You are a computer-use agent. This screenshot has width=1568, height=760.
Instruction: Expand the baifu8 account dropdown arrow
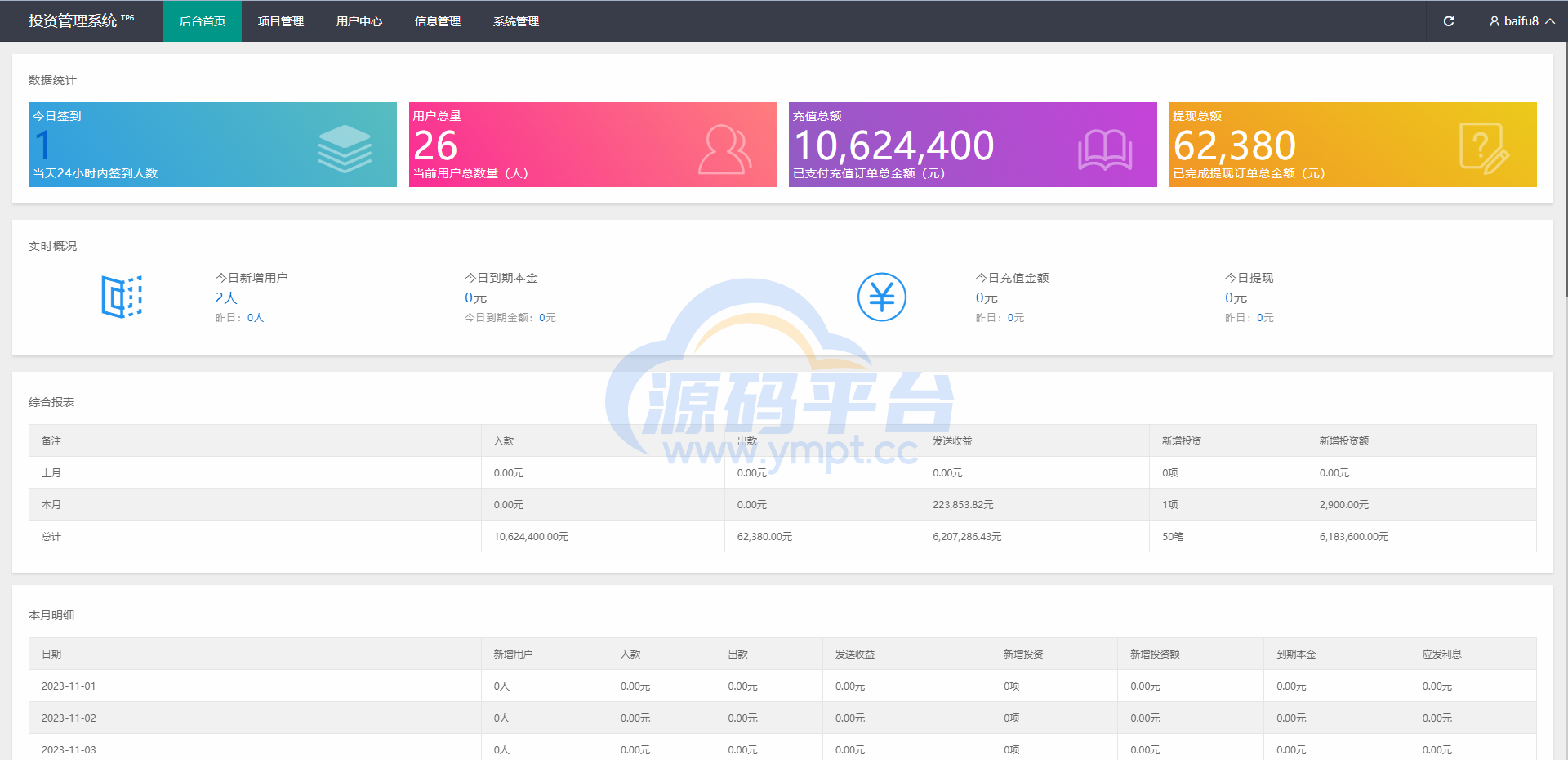click(x=1550, y=21)
